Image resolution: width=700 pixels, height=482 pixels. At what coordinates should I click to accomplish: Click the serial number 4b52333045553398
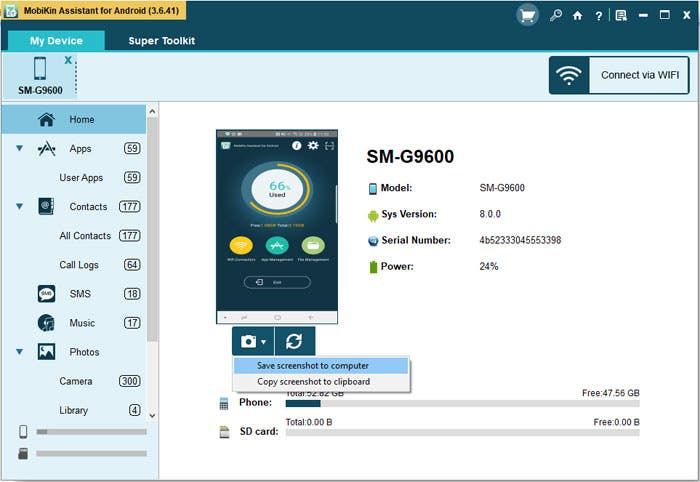(x=520, y=240)
